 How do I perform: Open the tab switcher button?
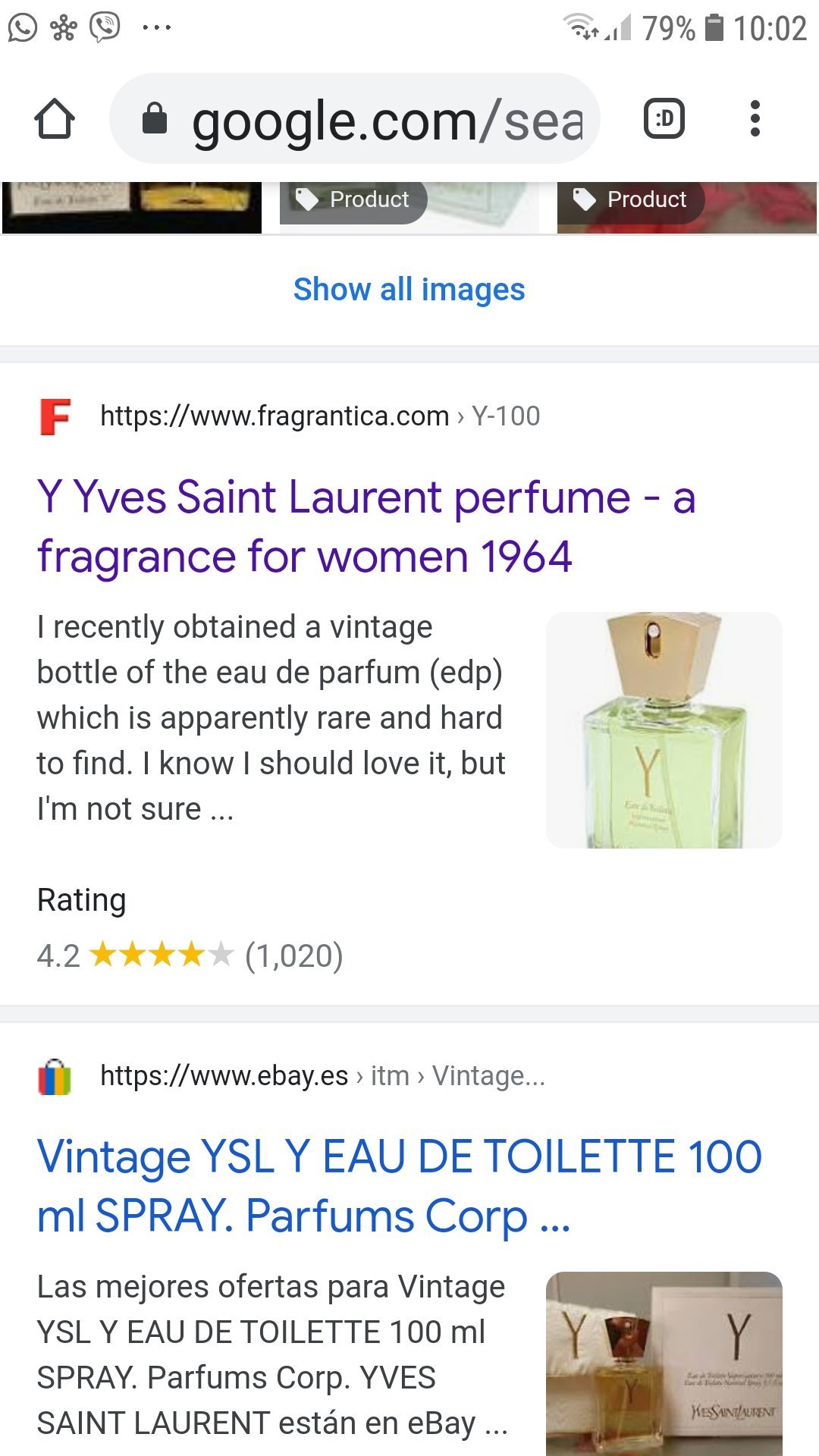click(664, 119)
